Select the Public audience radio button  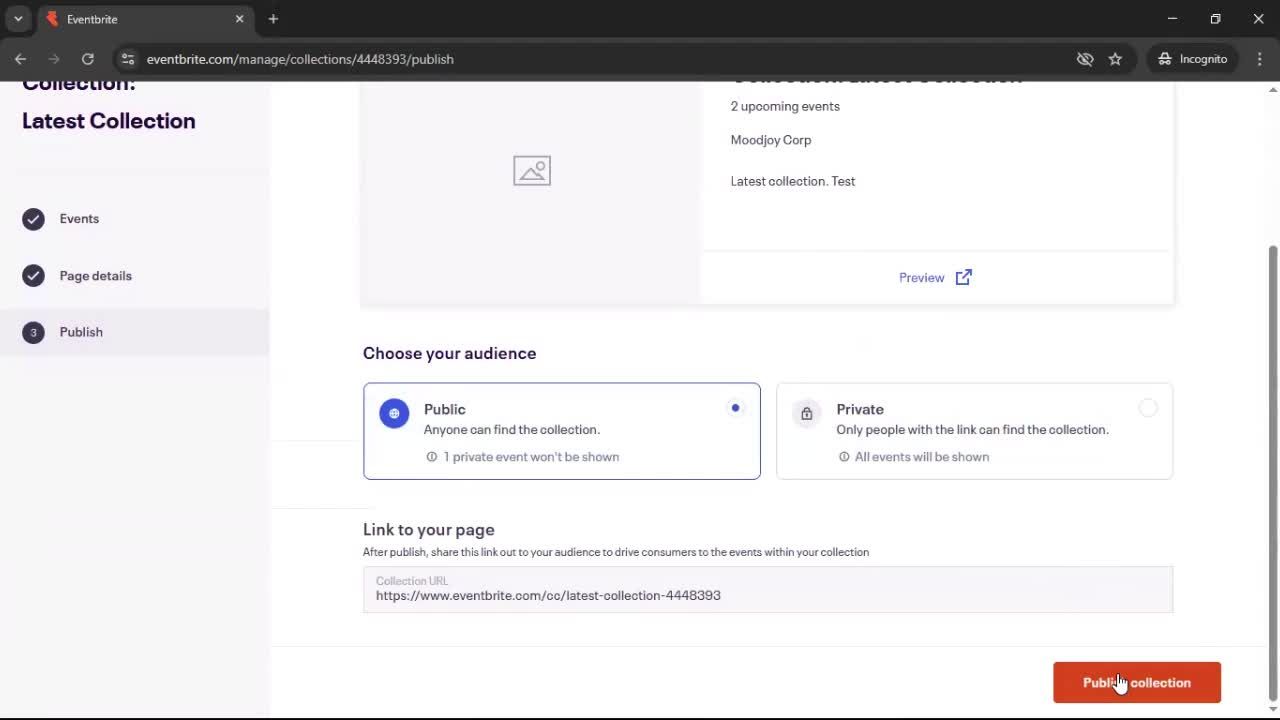(735, 408)
